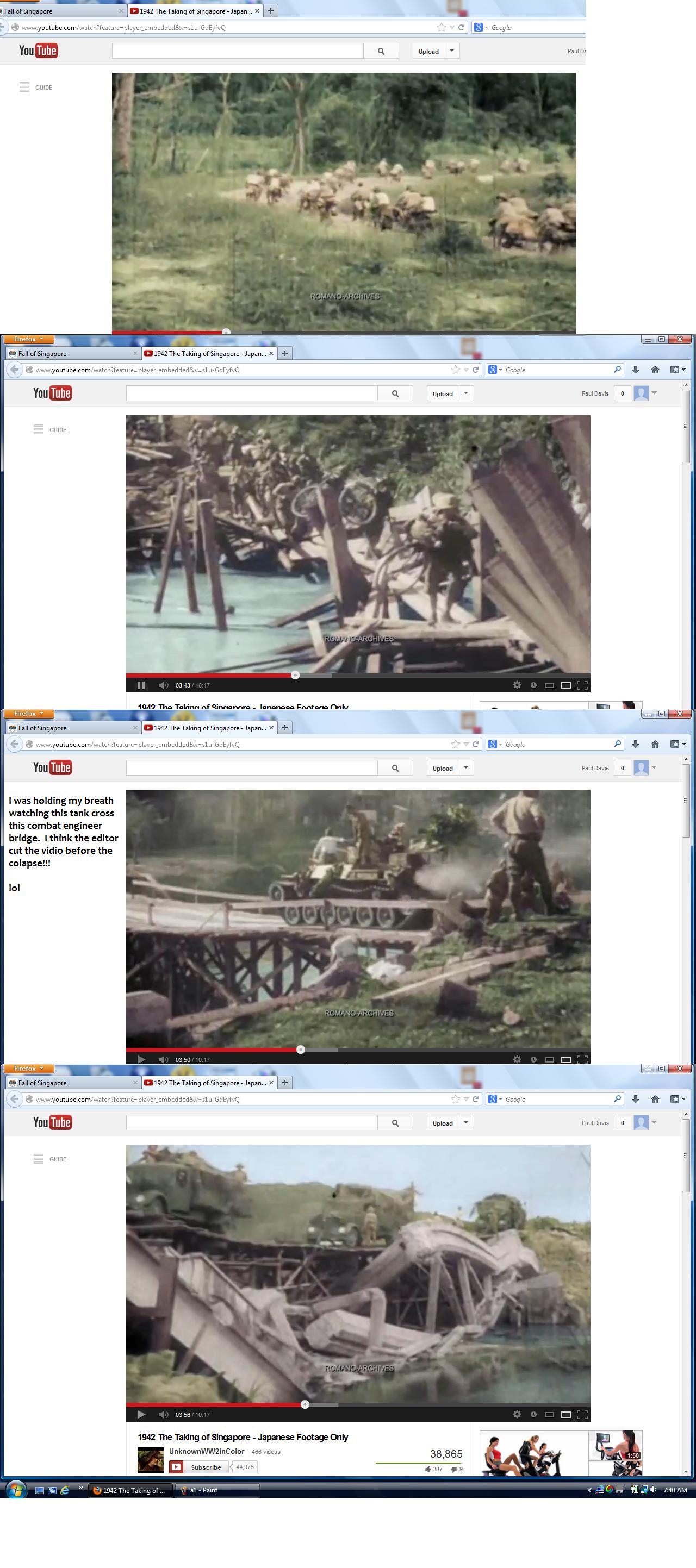The width and height of the screenshot is (696, 1568).
Task: Open the Firefox menu in 03:56 window
Action: coord(29,1069)
